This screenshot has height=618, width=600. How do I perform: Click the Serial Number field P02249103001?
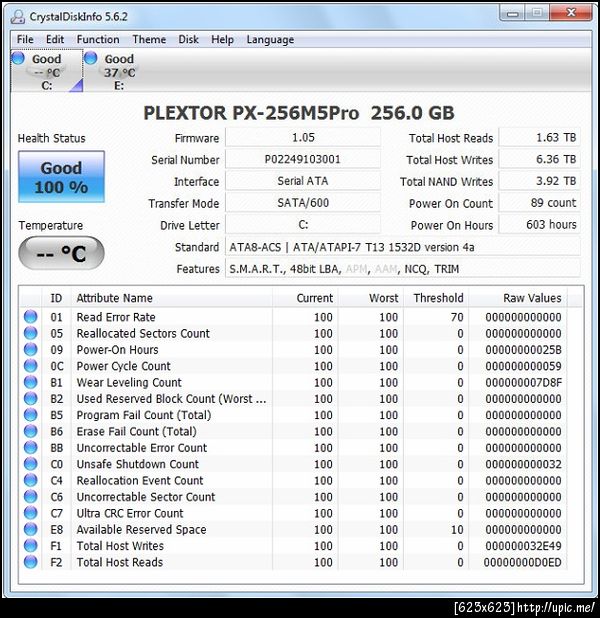[x=303, y=159]
